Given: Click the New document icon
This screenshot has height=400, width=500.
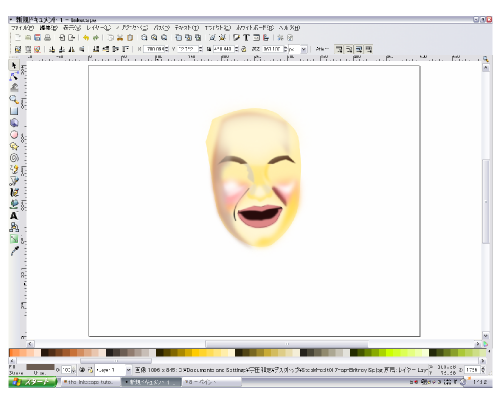Looking at the screenshot, I should point(18,38).
